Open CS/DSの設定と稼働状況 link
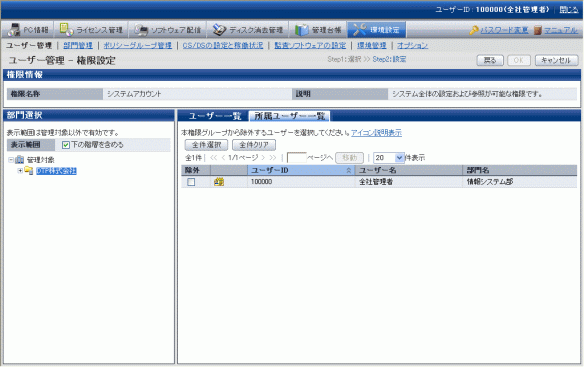The image size is (584, 367). click(223, 45)
